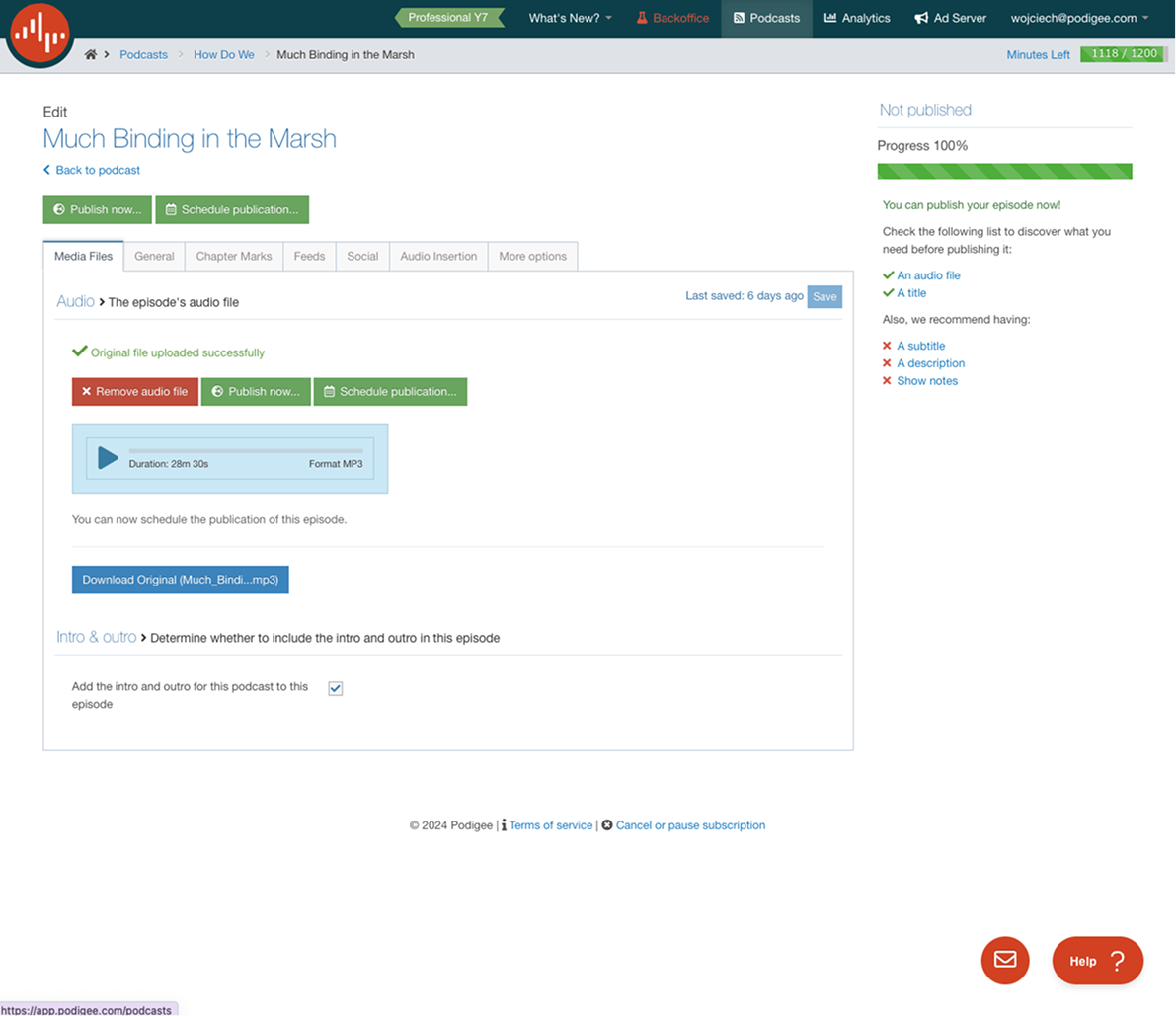The image size is (1176, 1016).
Task: Click the Audio section heading
Action: point(76,301)
